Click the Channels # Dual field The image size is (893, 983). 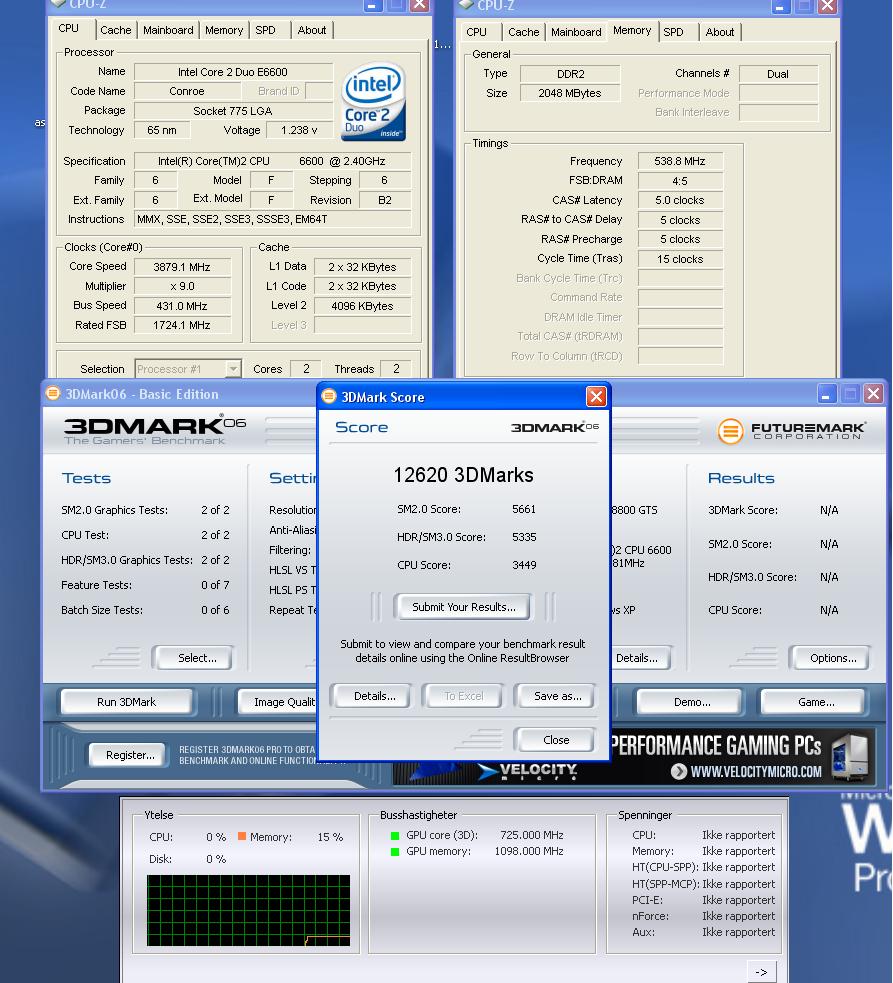778,74
